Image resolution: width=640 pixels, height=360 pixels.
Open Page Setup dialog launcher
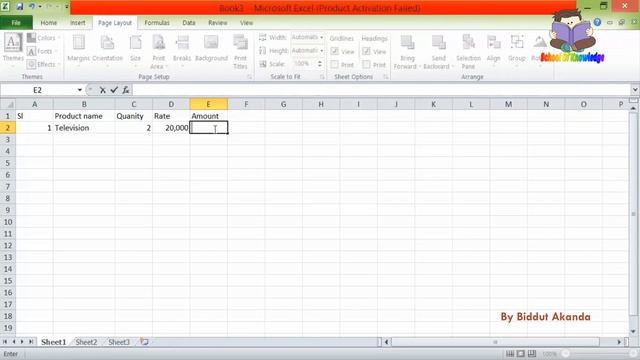pyautogui.click(x=249, y=77)
